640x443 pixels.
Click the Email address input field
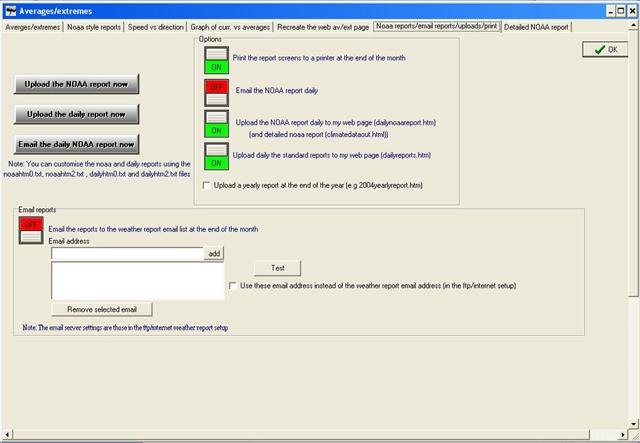point(126,254)
